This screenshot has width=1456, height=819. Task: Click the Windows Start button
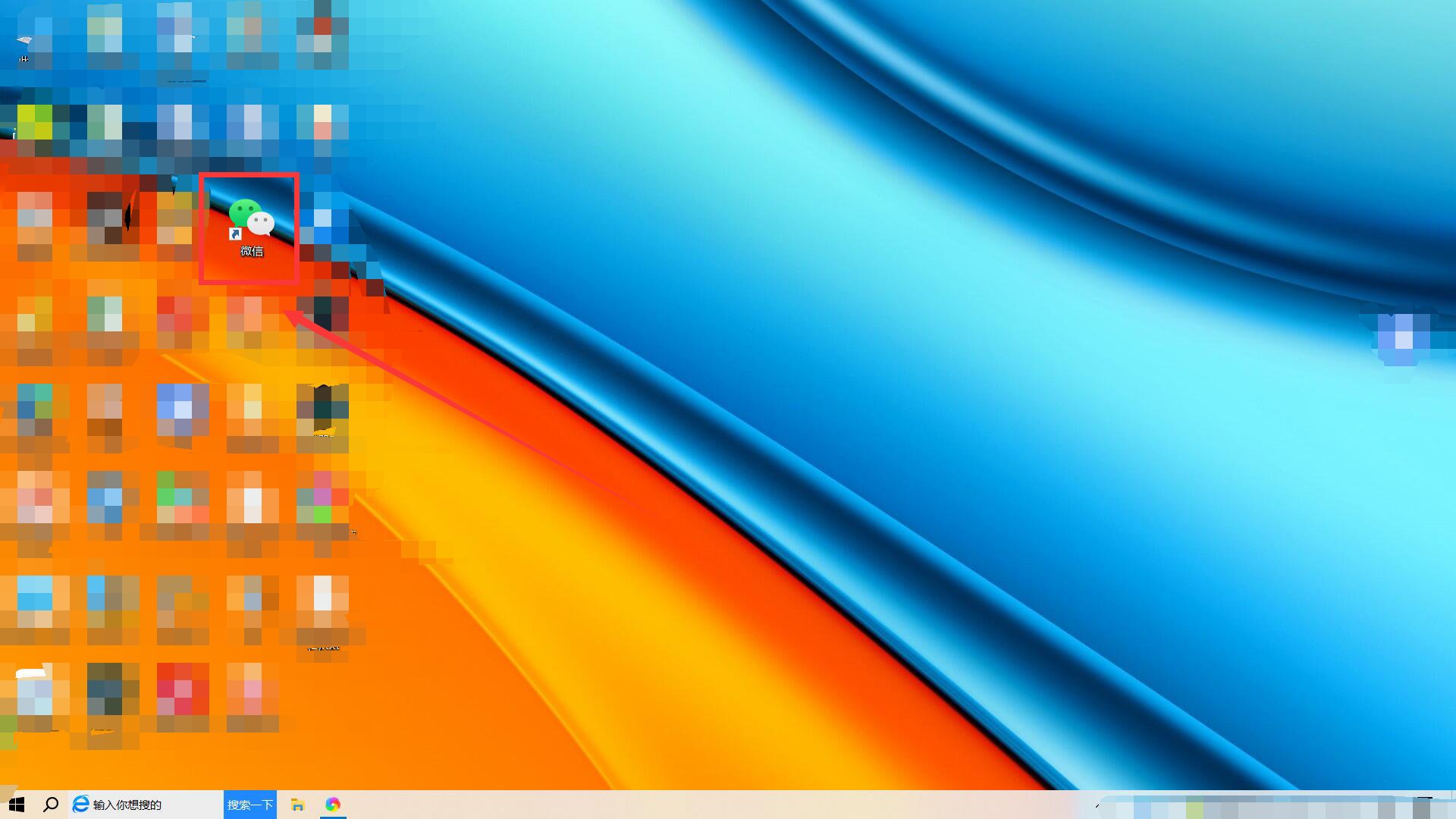[17, 805]
